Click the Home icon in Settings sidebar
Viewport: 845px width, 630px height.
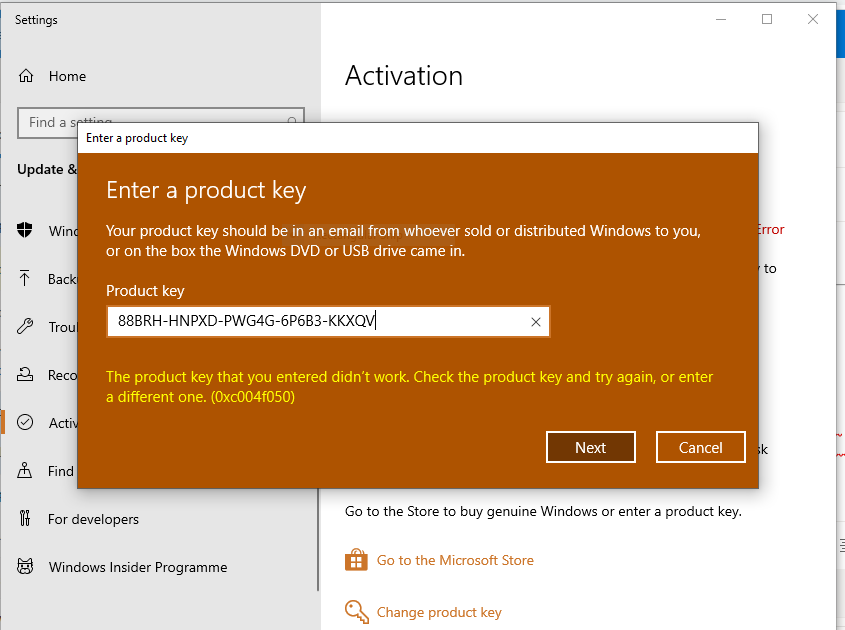26,76
